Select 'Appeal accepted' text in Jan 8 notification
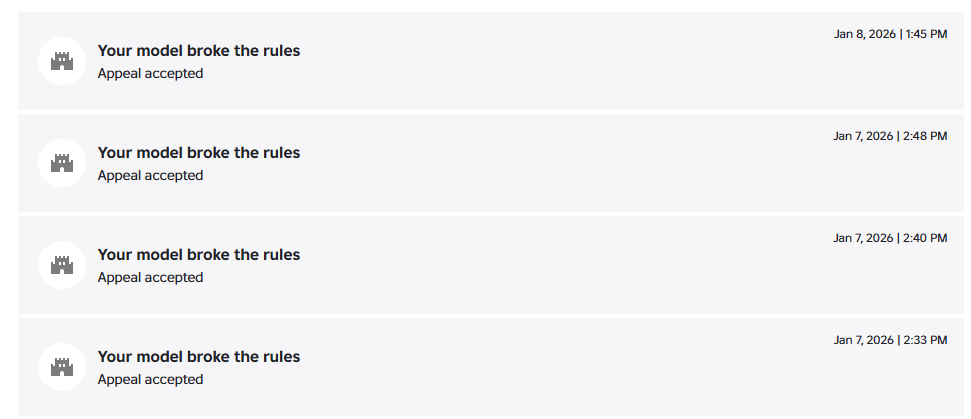This screenshot has width=971, height=419. tap(150, 74)
